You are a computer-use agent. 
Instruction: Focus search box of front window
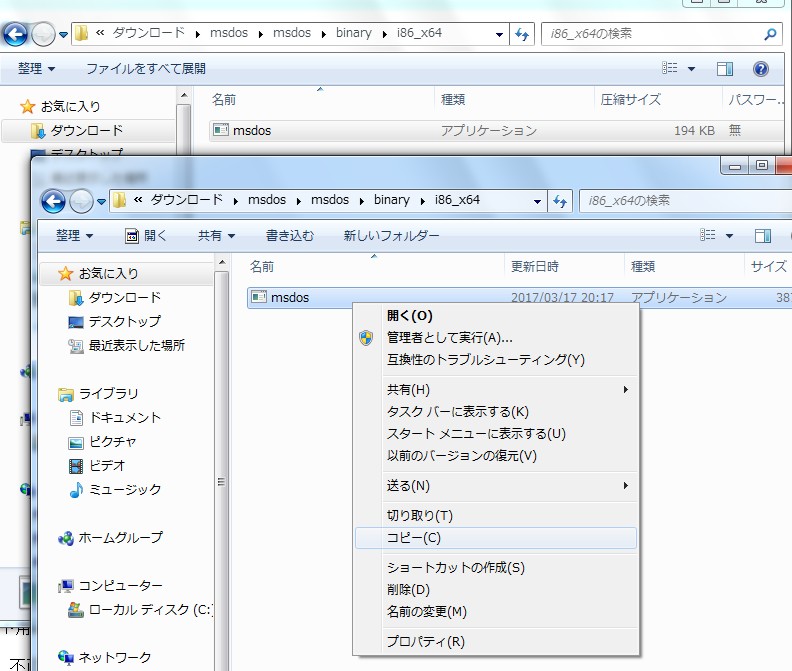click(686, 201)
